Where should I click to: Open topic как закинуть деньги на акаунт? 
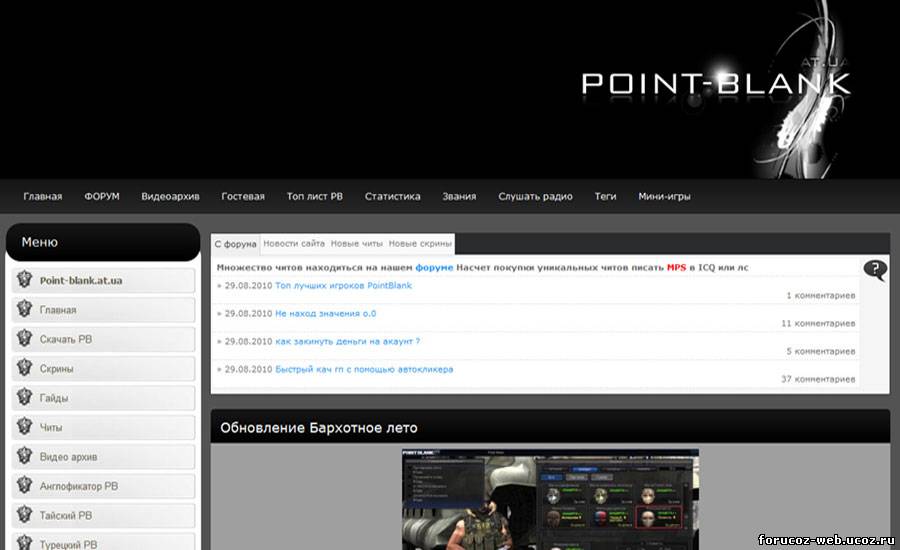click(347, 341)
